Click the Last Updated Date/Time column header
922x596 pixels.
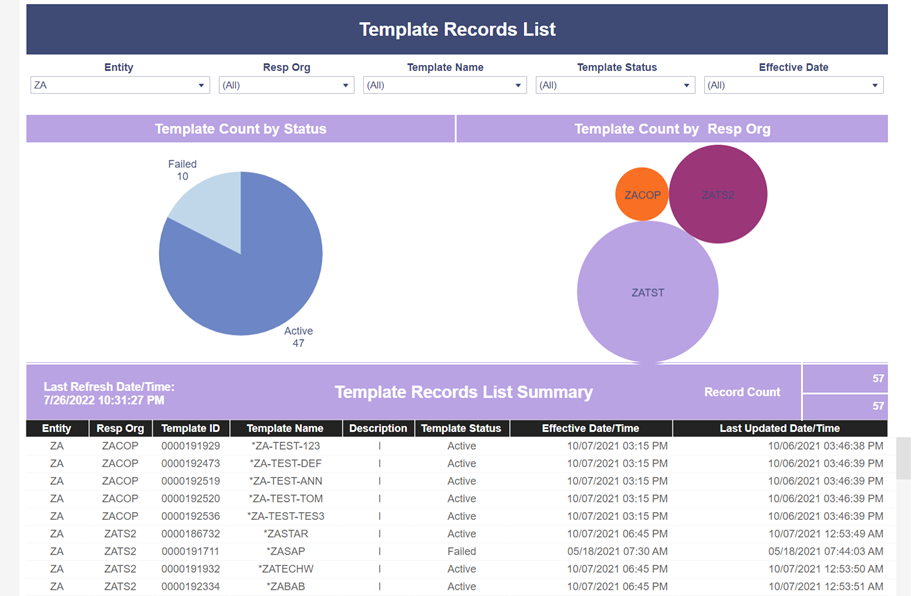(780, 428)
